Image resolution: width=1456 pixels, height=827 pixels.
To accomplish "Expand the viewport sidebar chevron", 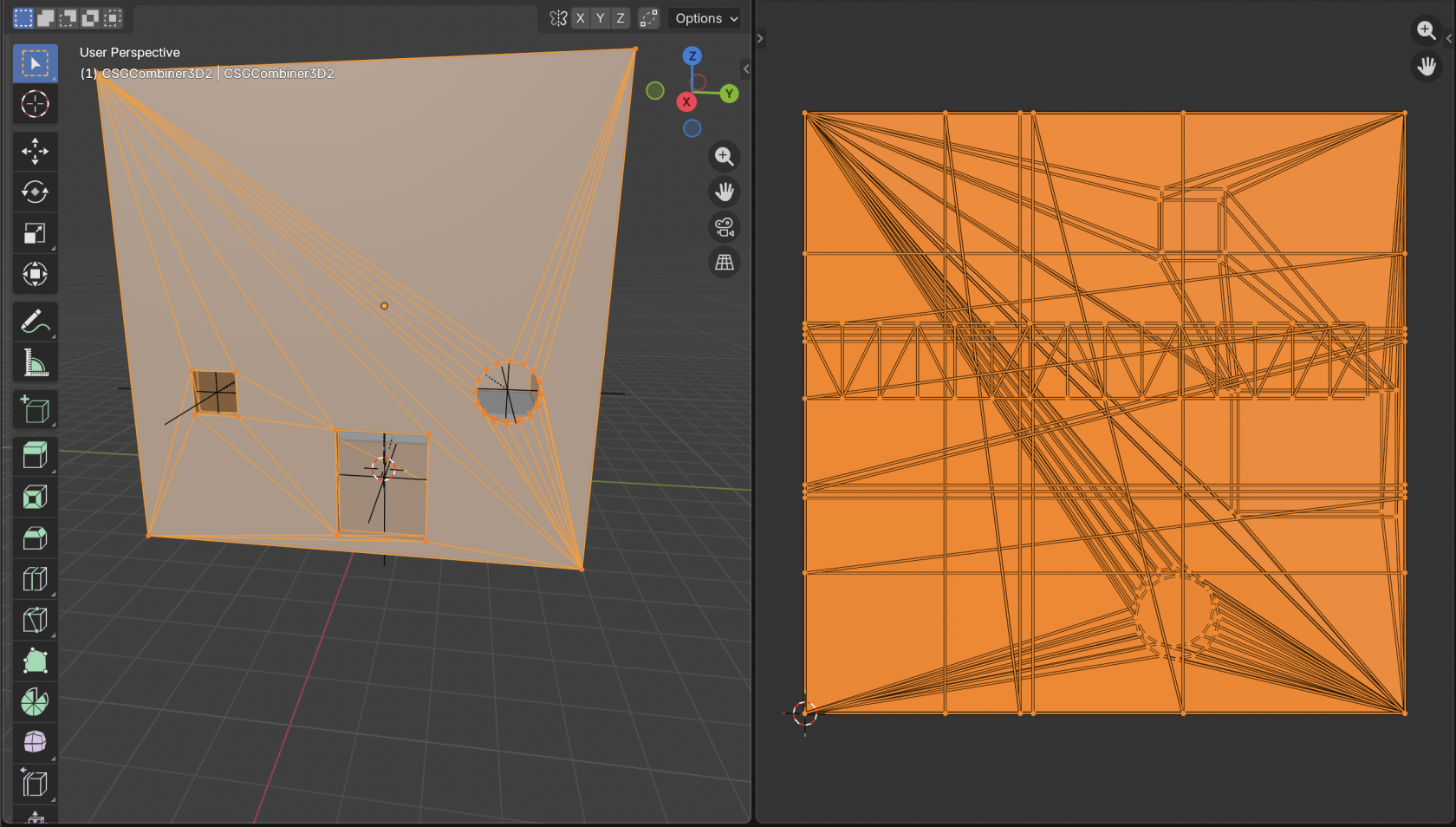I will [744, 69].
